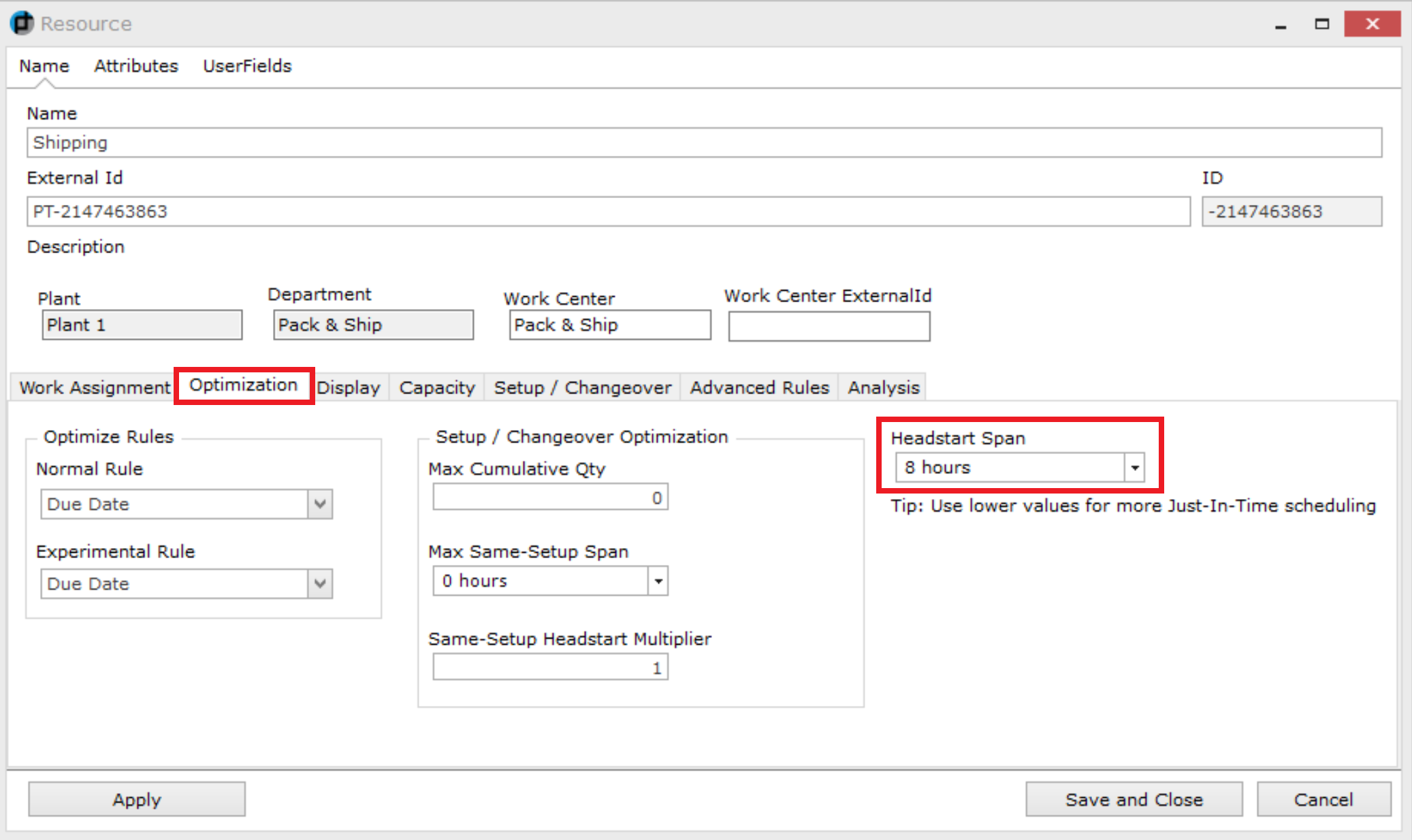Select the Optimization tab
The height and width of the screenshot is (840, 1412).
click(244, 385)
